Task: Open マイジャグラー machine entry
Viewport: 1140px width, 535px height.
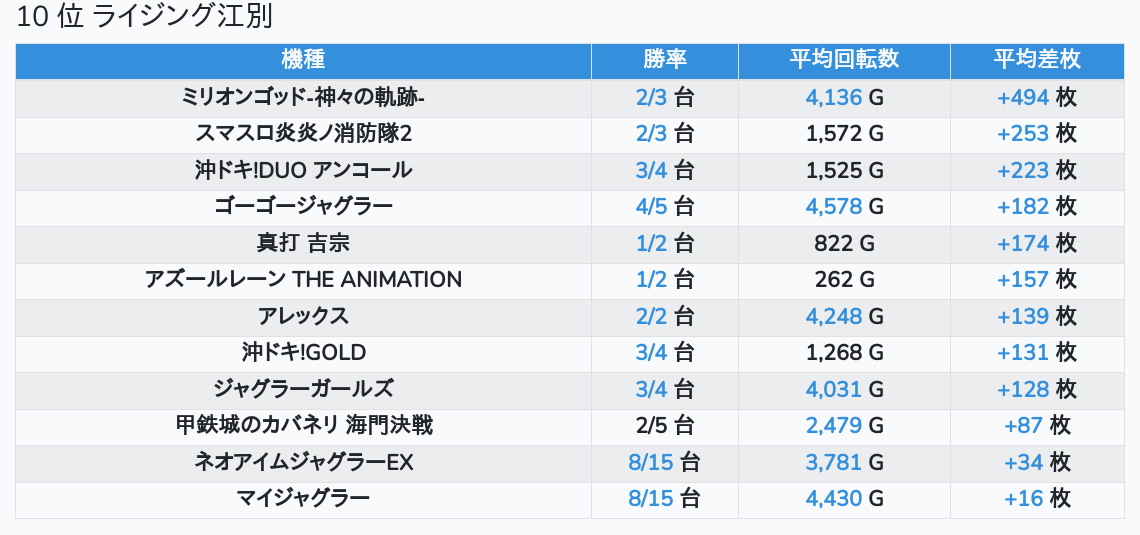Action: [303, 499]
